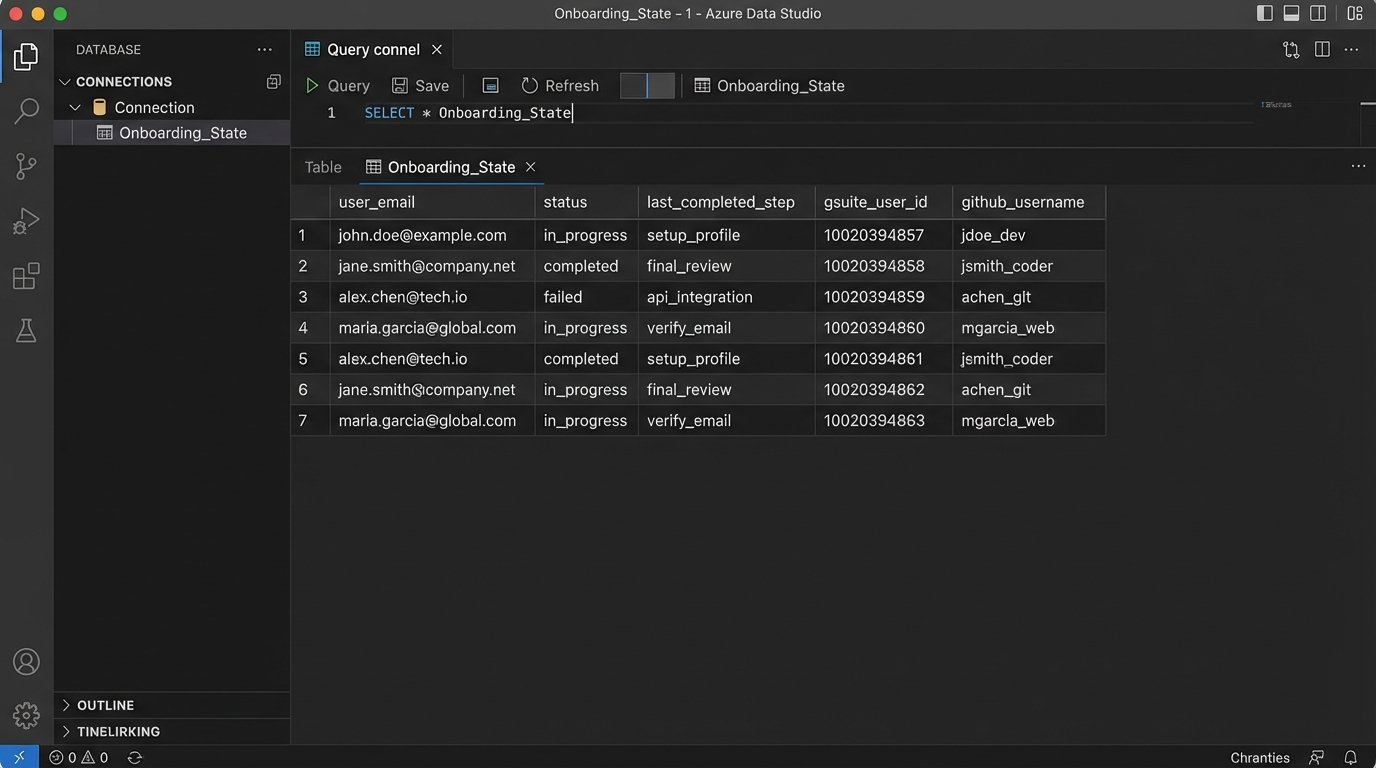
Task: Open the Testing flask icon
Action: [x=26, y=331]
